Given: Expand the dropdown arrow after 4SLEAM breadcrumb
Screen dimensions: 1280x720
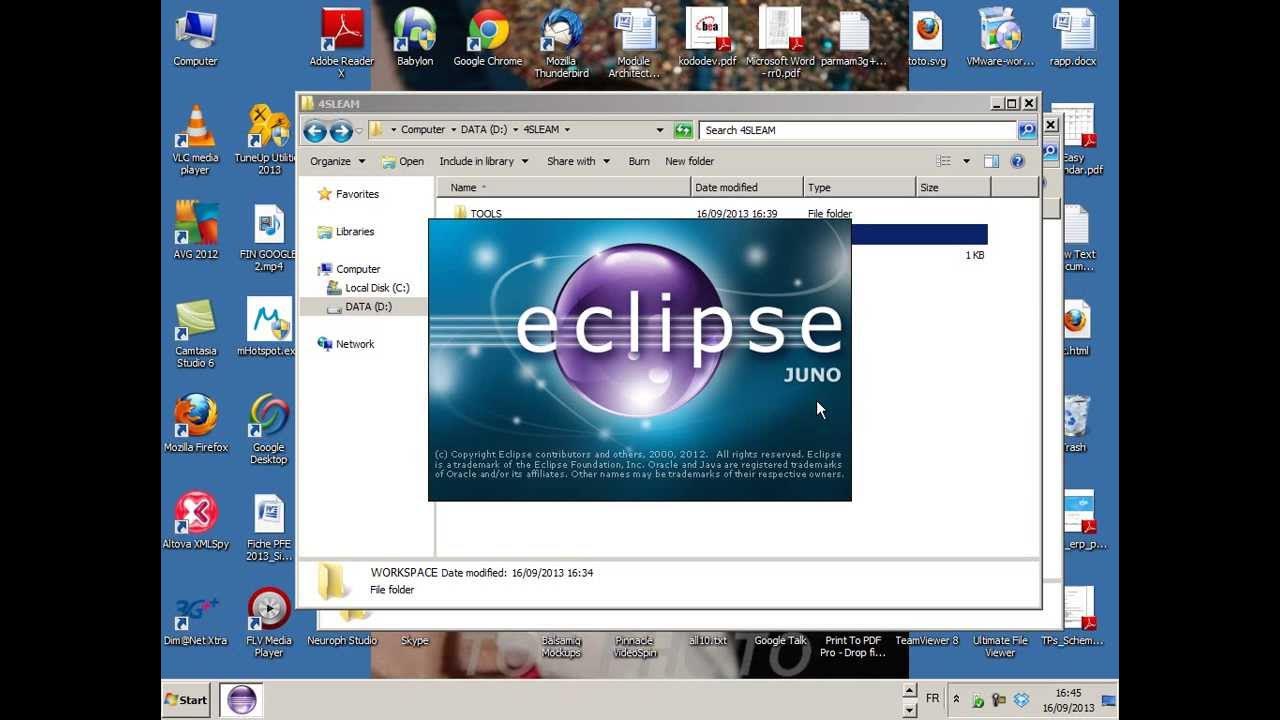Looking at the screenshot, I should tap(567, 130).
